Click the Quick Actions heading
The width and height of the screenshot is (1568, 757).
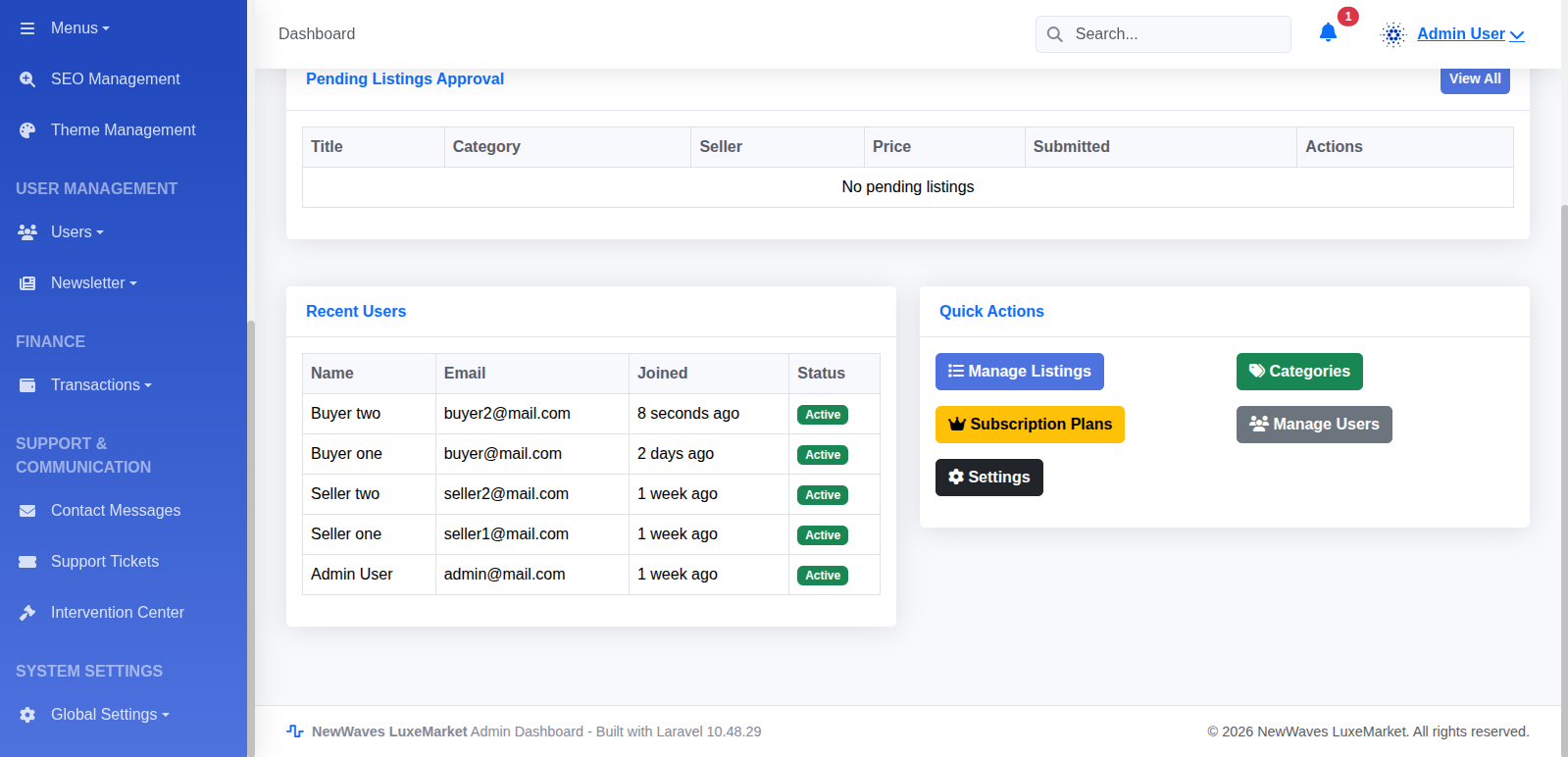991,312
